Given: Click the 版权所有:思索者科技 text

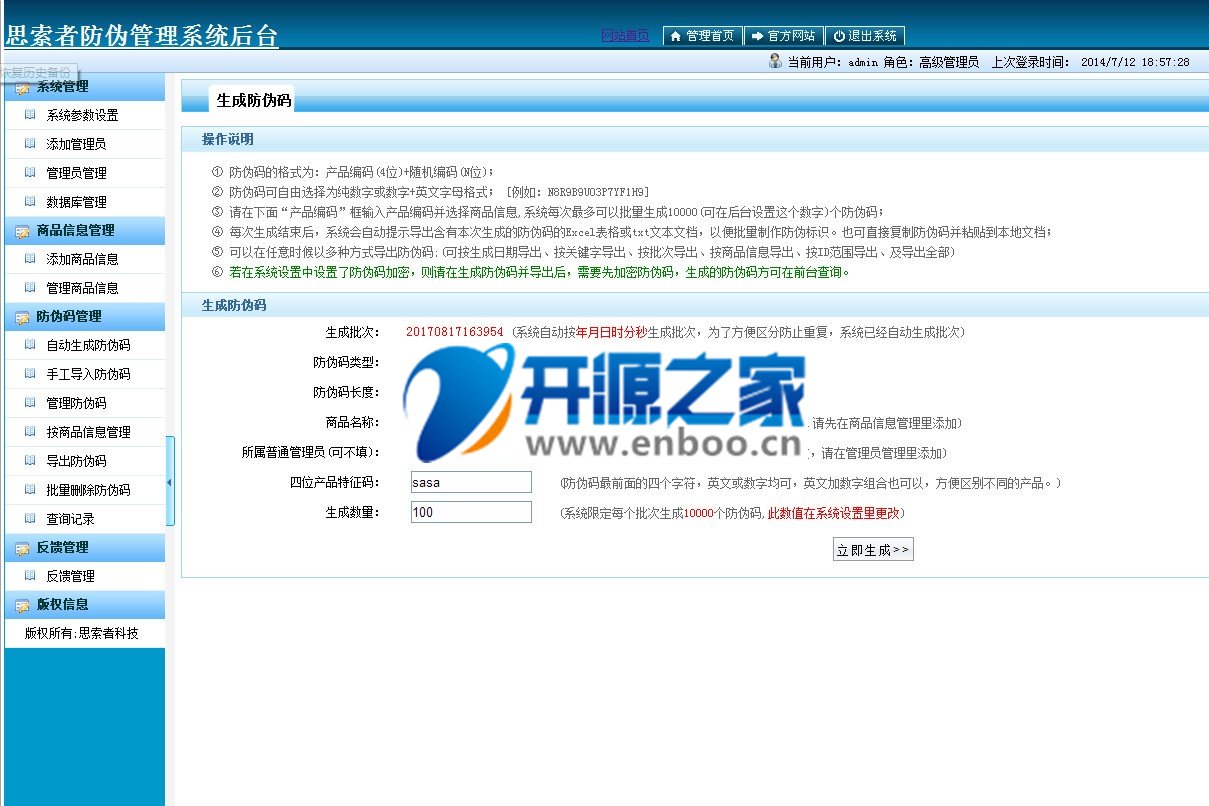Looking at the screenshot, I should (82, 633).
